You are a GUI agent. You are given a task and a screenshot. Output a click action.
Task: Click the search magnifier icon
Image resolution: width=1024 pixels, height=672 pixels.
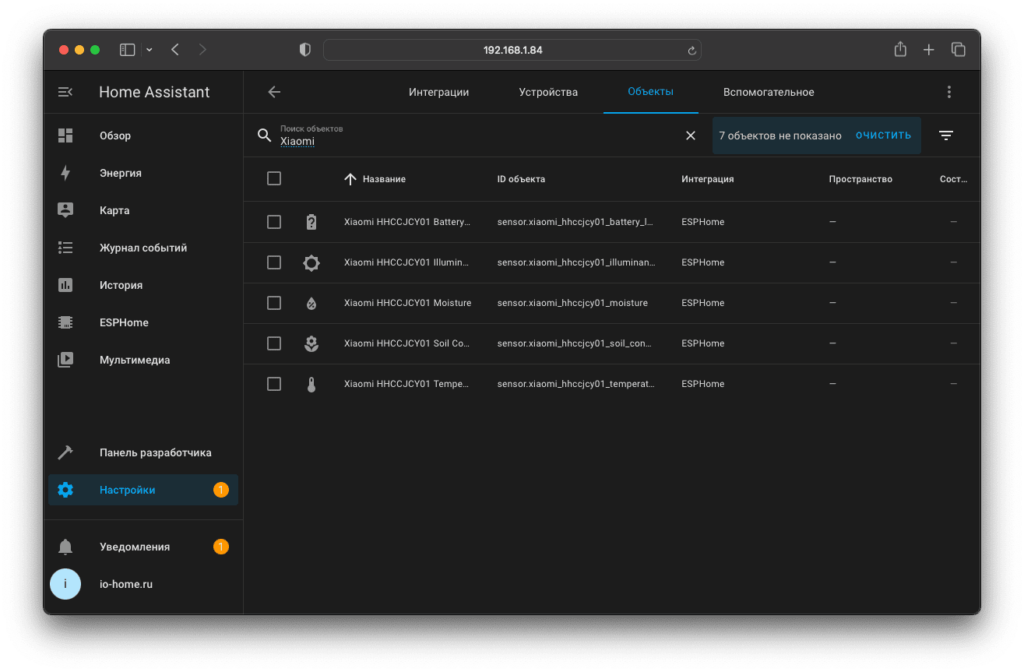[264, 135]
